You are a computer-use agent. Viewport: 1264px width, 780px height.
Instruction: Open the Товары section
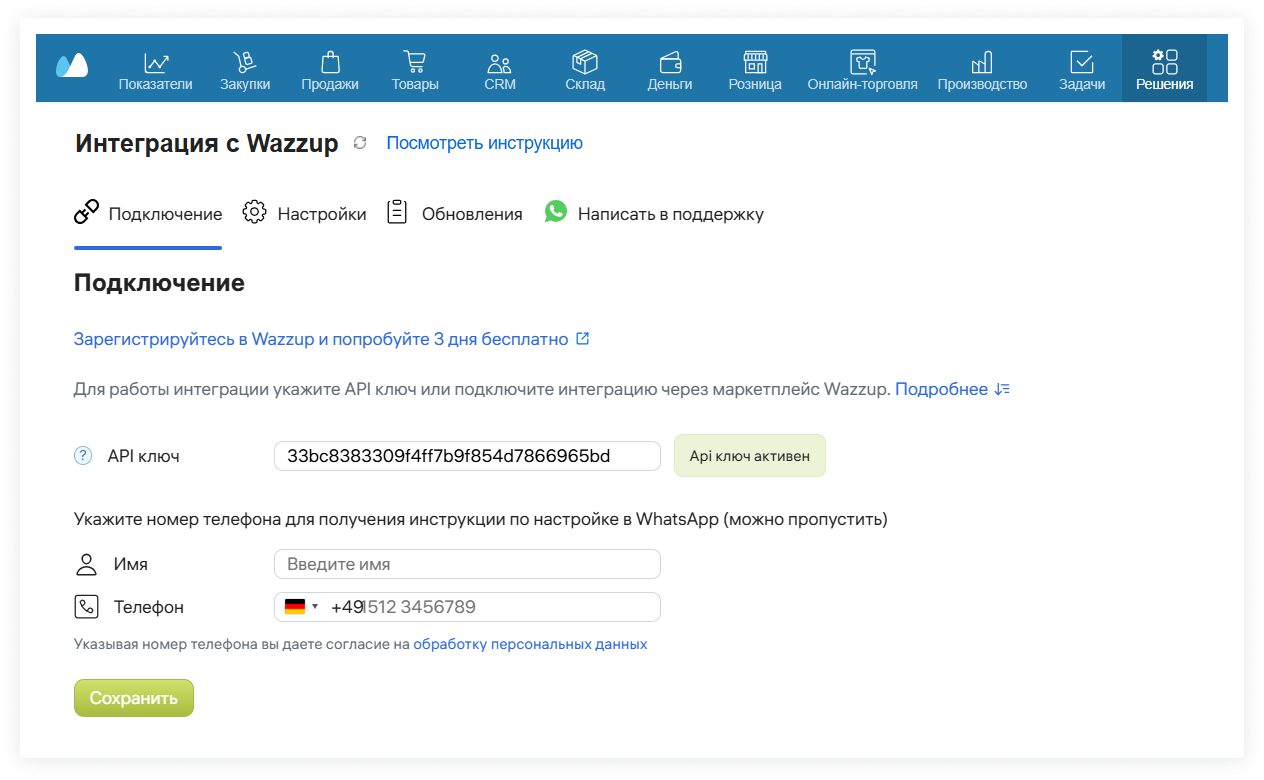[x=415, y=70]
